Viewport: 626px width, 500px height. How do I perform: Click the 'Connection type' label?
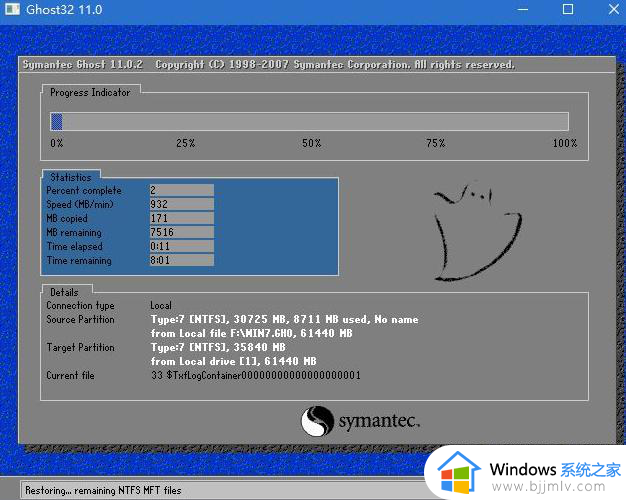tap(80, 306)
